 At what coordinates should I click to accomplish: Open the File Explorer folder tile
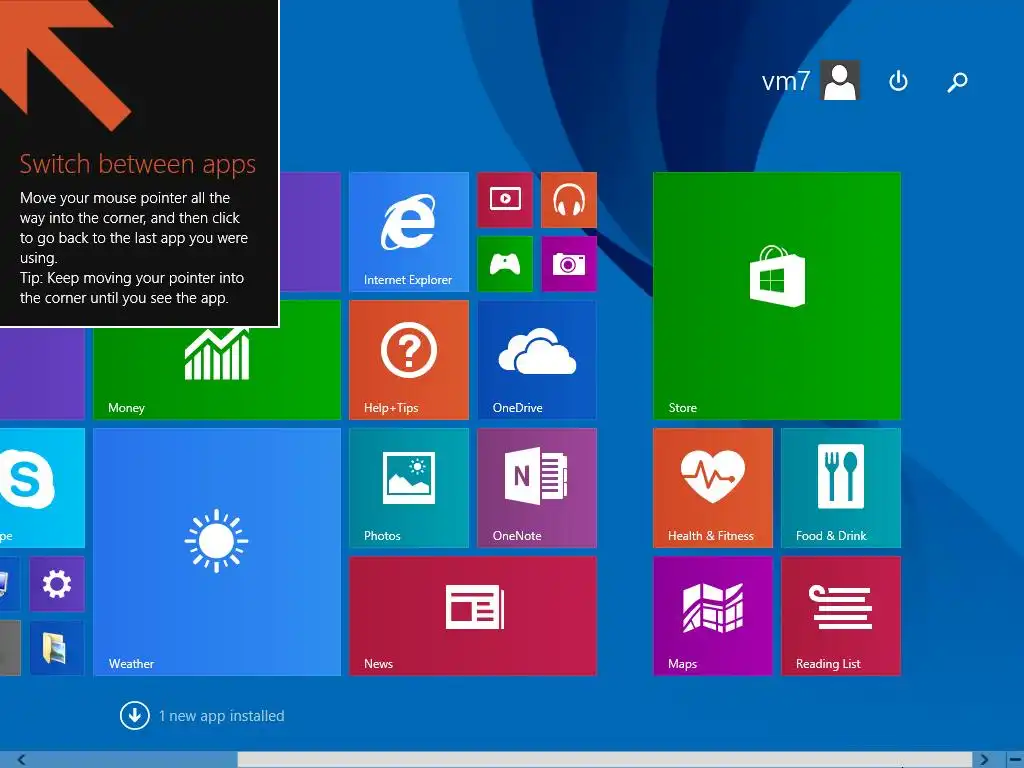click(x=57, y=648)
